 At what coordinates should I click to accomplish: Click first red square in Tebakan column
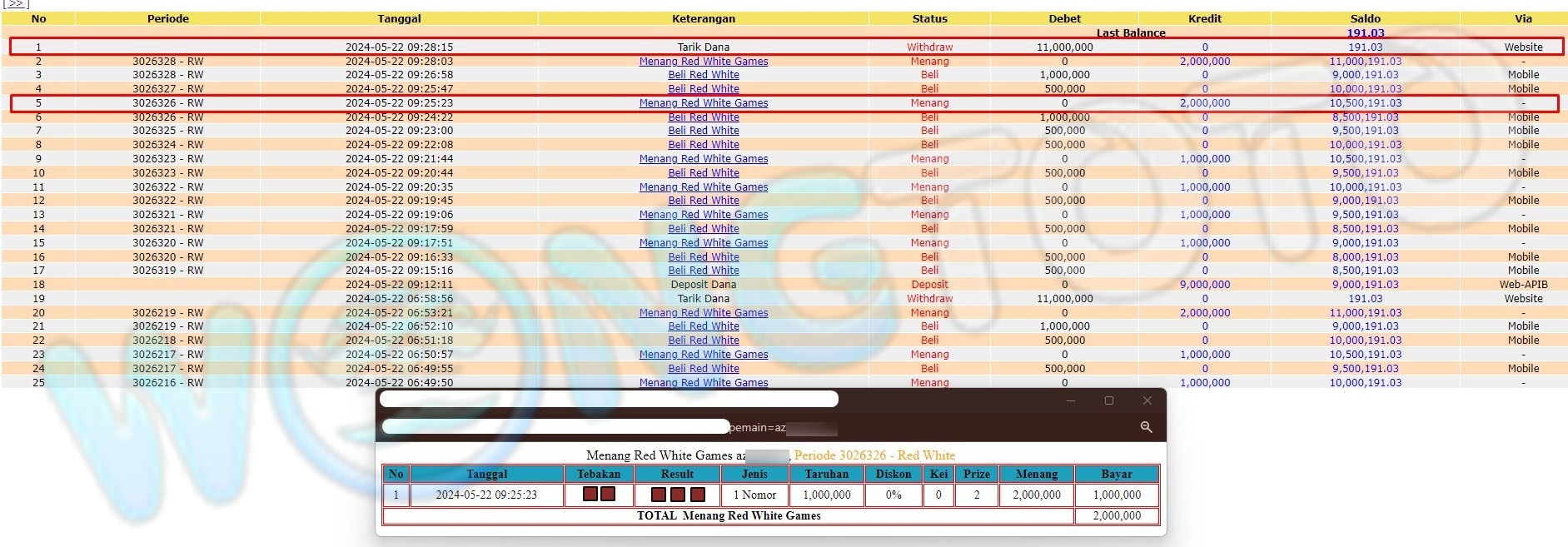pyautogui.click(x=590, y=495)
